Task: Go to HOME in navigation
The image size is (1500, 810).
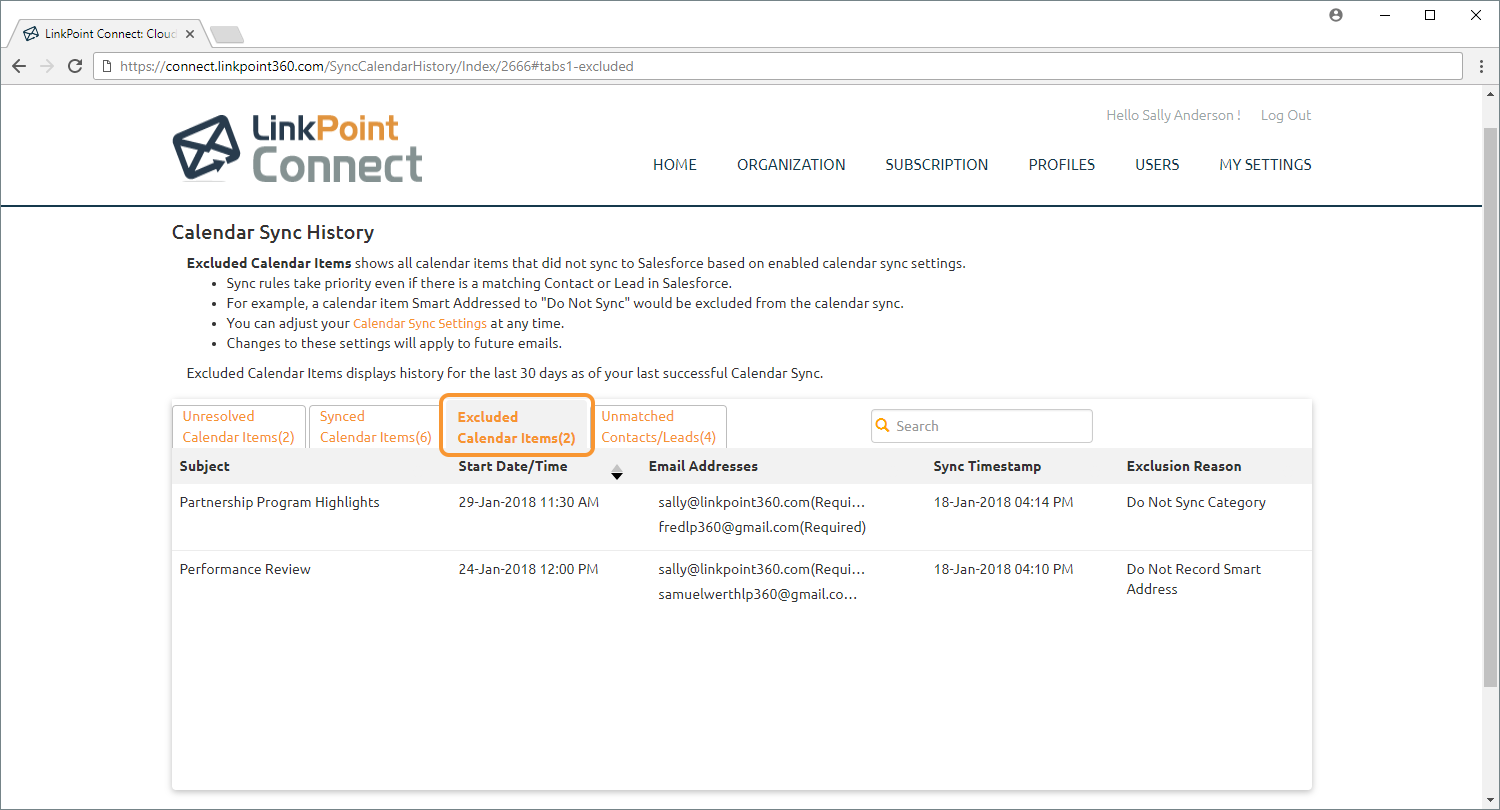Action: point(675,165)
